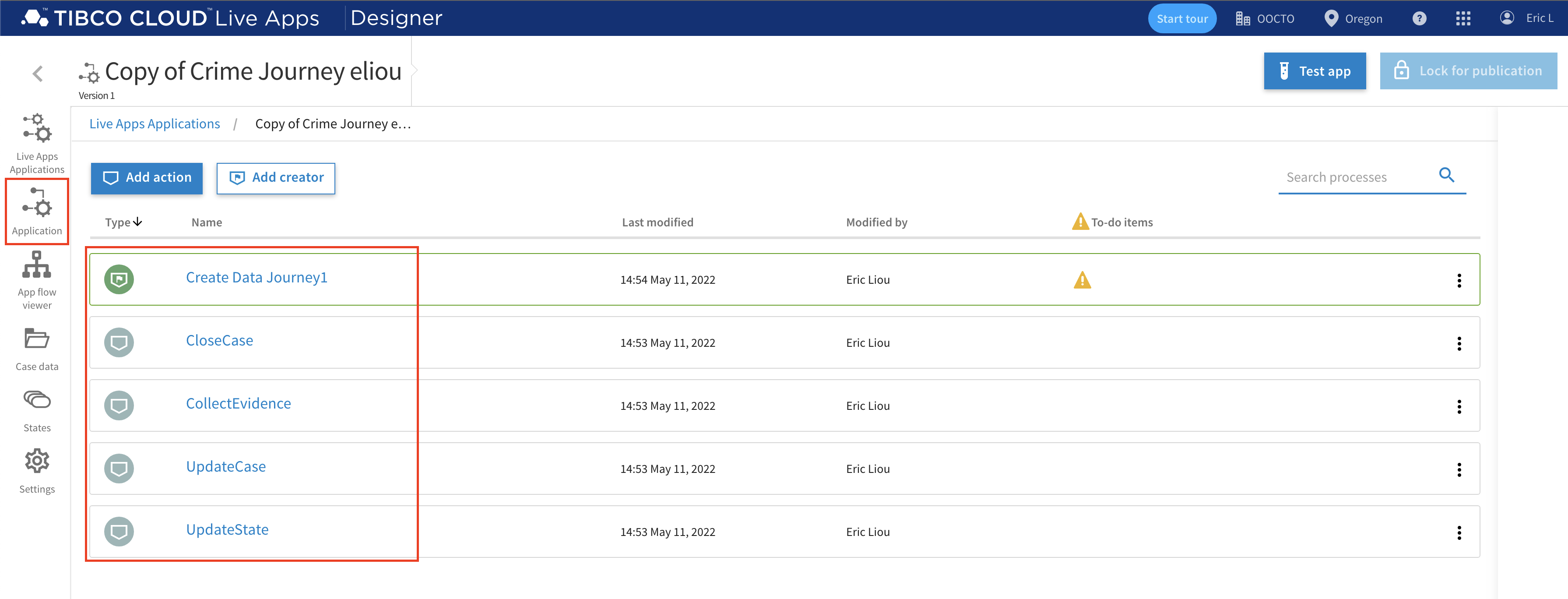The image size is (1568, 599).
Task: Open more options for UpdateState
Action: coord(1459,533)
